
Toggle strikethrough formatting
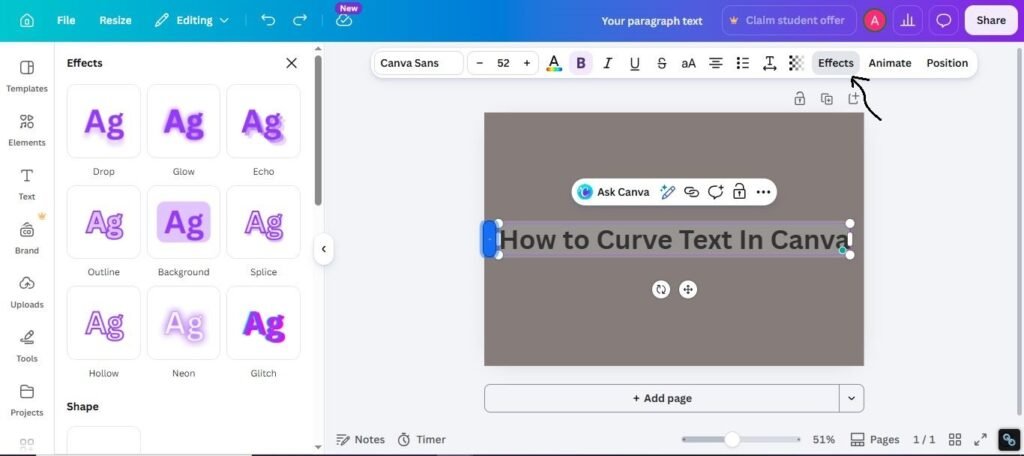click(662, 63)
